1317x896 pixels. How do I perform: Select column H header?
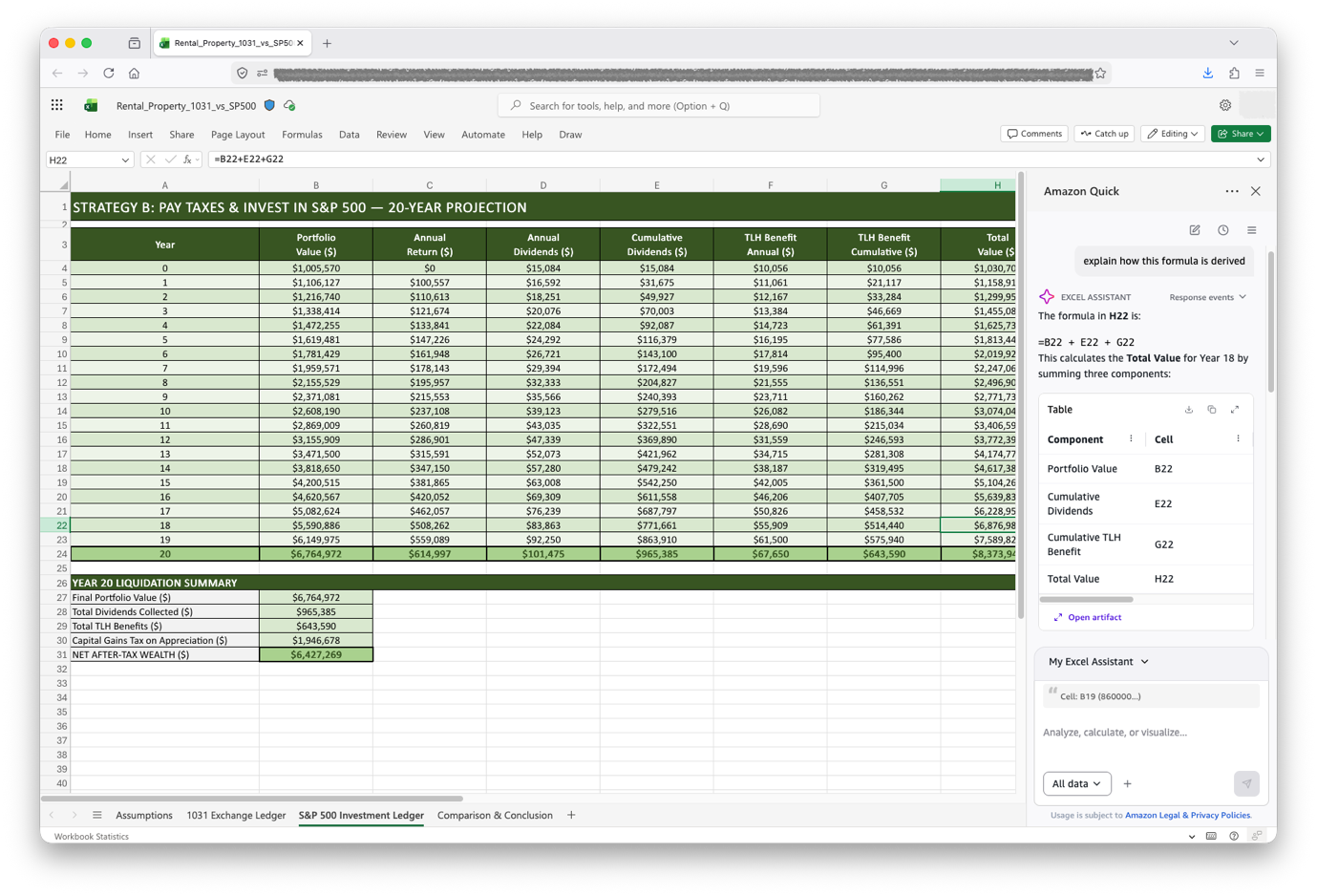[x=978, y=185]
